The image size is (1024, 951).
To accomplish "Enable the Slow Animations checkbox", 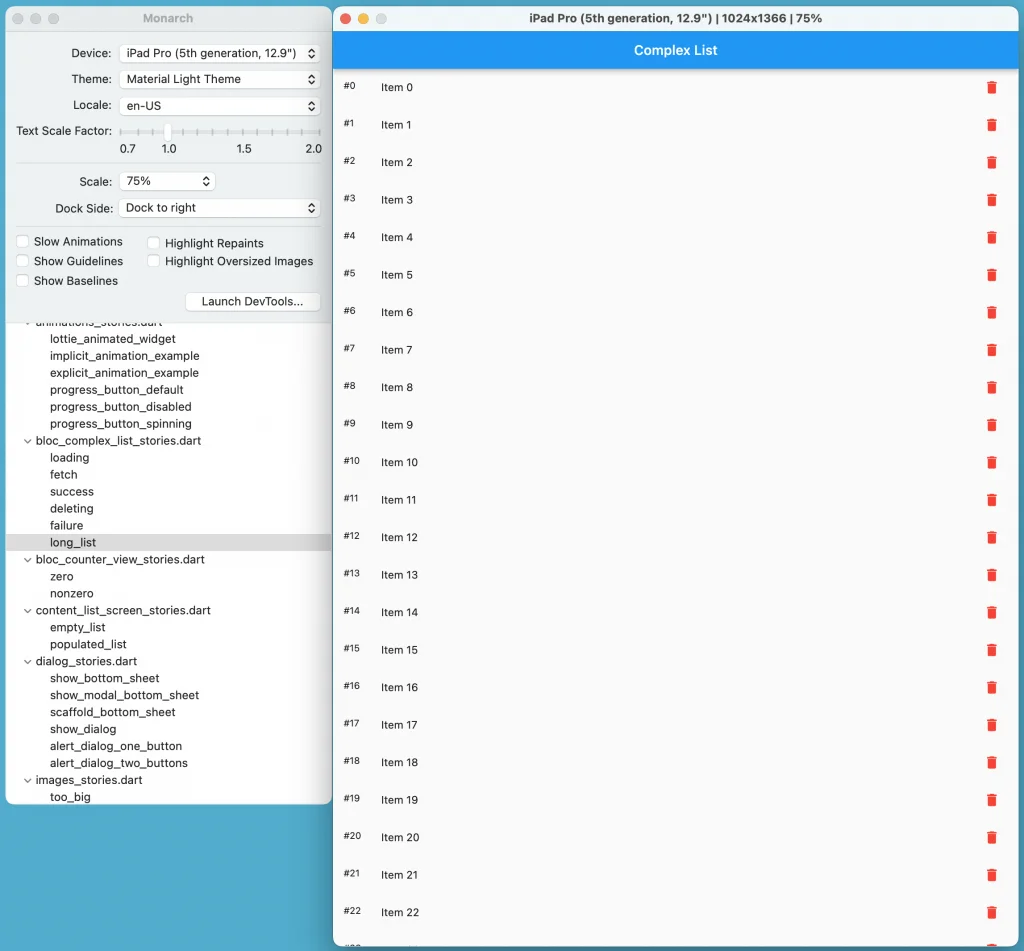I will pyautogui.click(x=23, y=242).
